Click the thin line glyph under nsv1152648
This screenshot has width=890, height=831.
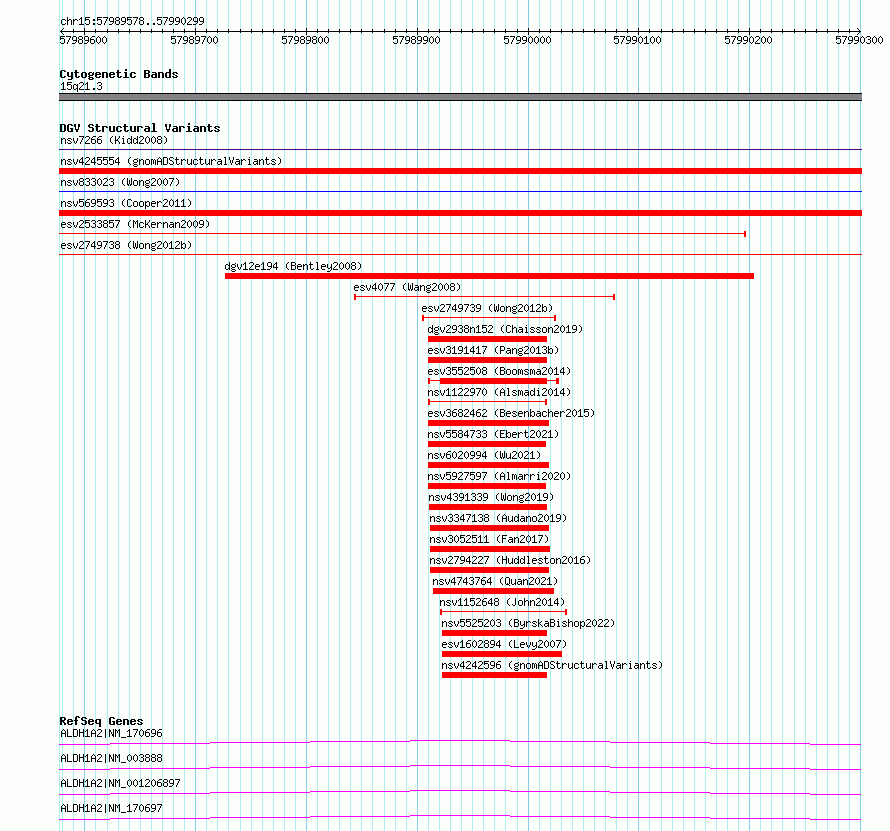point(503,612)
